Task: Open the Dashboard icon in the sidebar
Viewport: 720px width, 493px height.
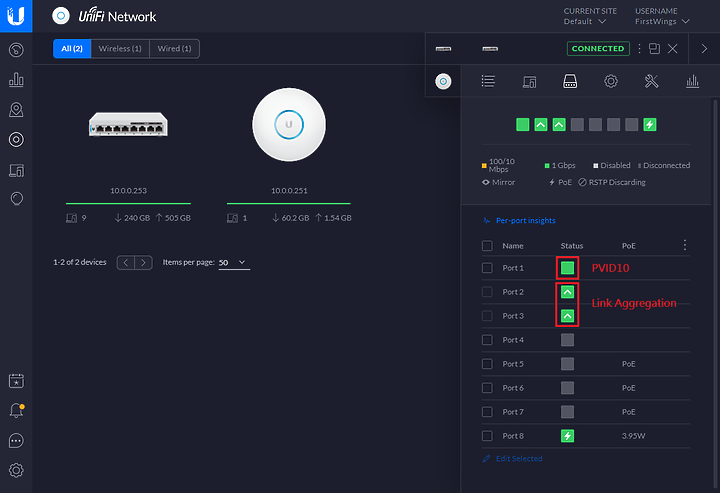Action: pyautogui.click(x=16, y=50)
